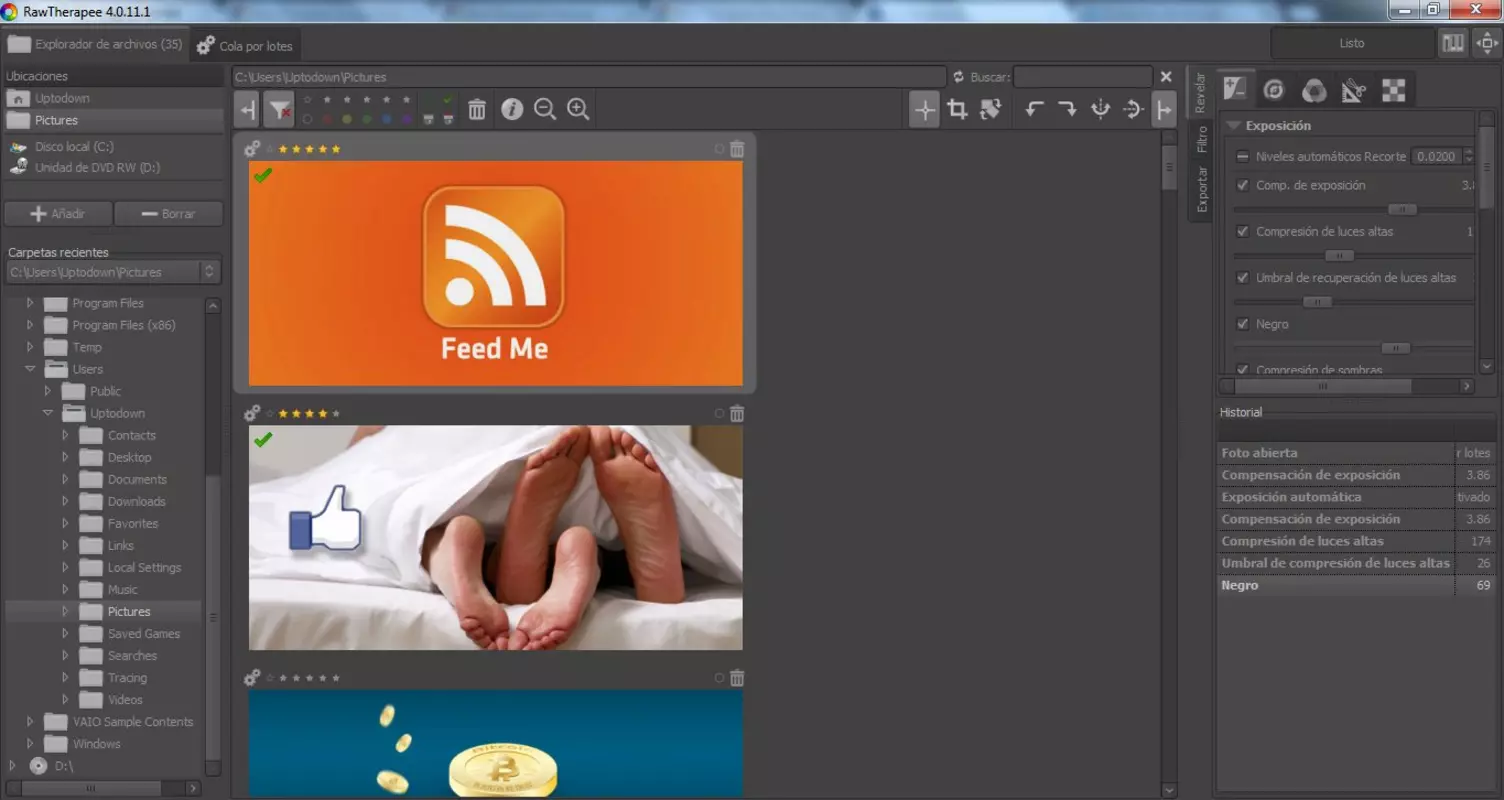Show the trash contents using the toolbar trash icon
The height and width of the screenshot is (800, 1504).
coord(477,109)
